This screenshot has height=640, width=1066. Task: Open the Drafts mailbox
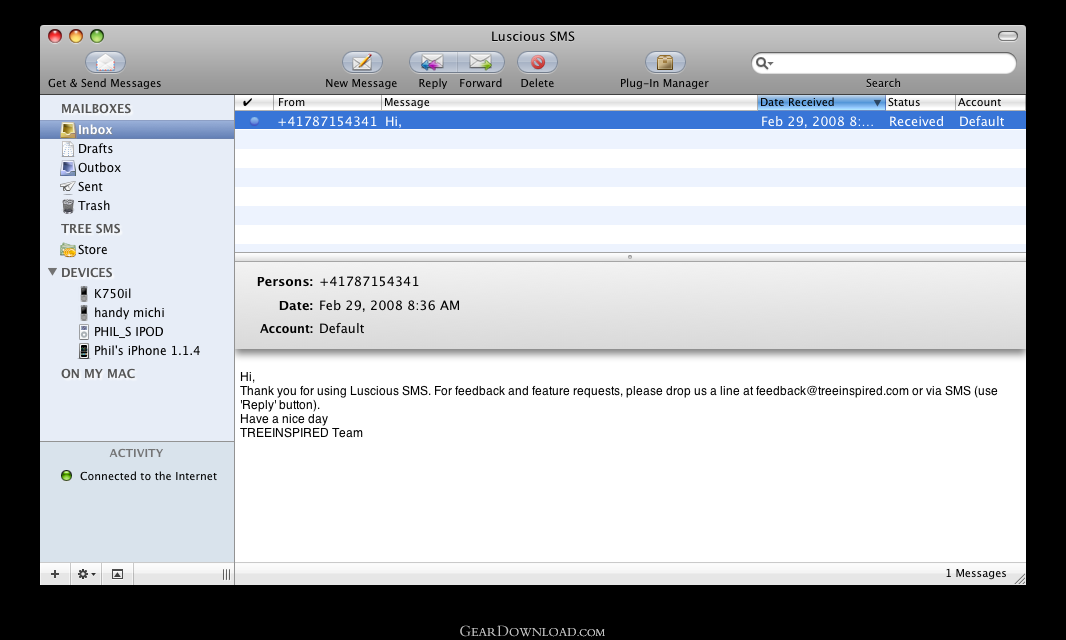click(x=94, y=148)
